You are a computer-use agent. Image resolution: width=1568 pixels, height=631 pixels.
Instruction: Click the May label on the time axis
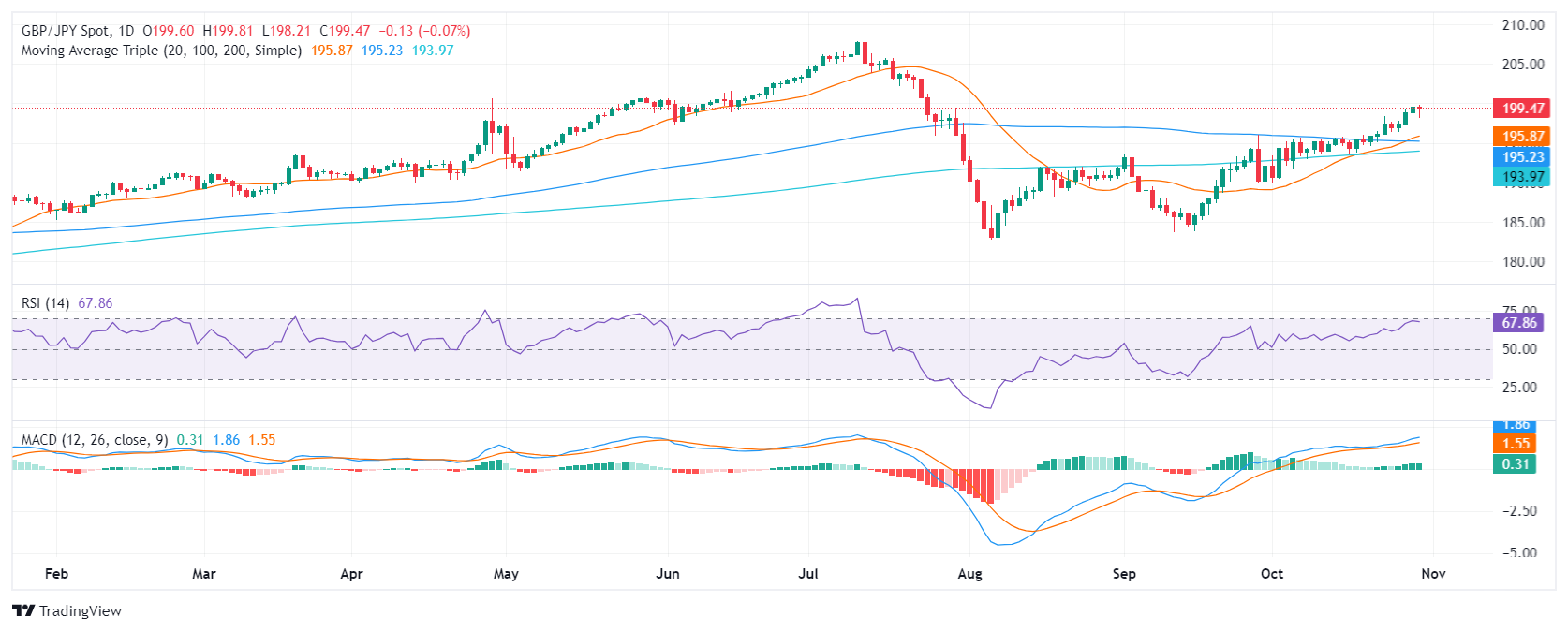tap(506, 574)
